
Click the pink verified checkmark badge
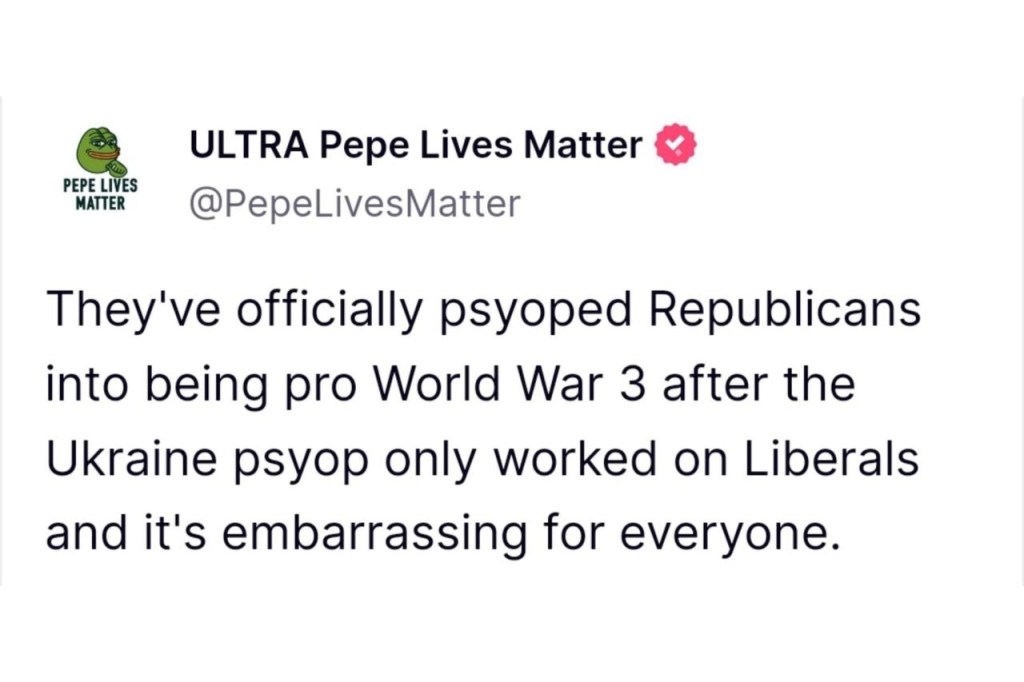(675, 146)
